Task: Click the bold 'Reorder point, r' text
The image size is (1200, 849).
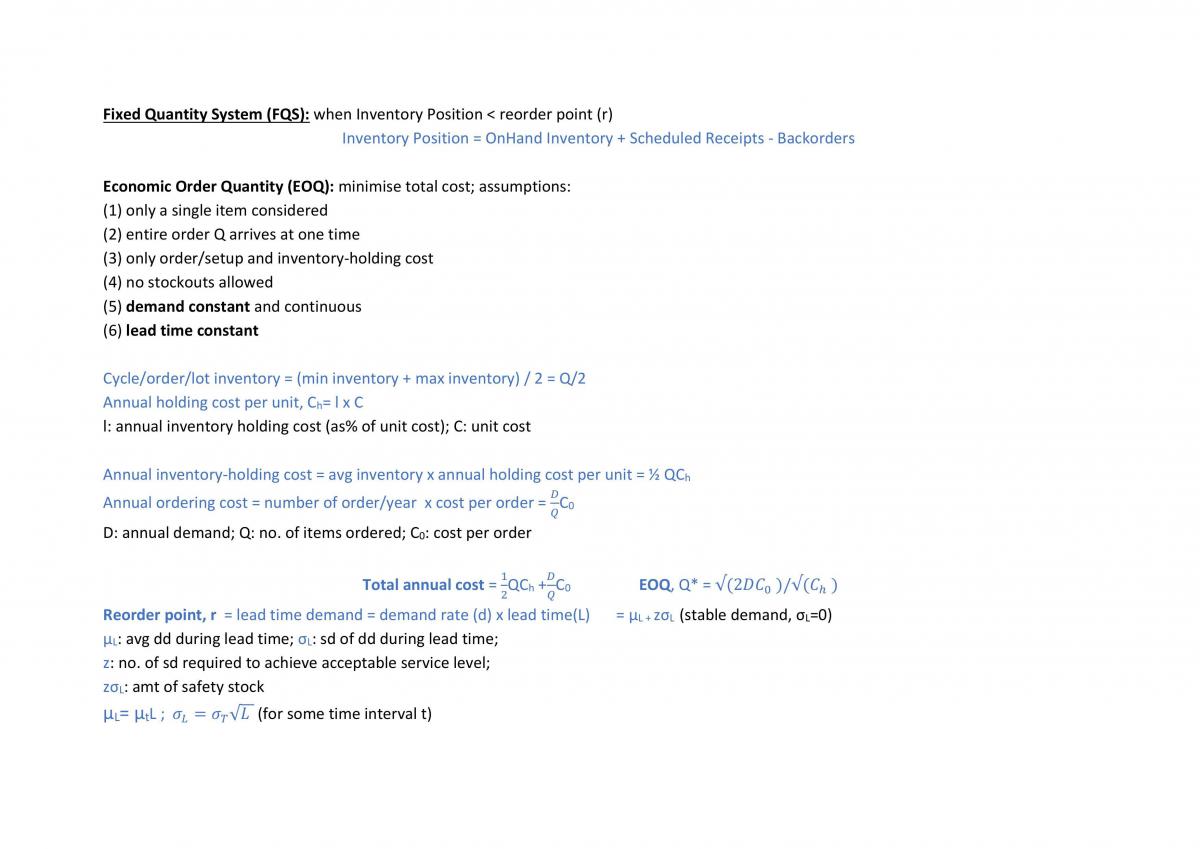Action: (160, 615)
